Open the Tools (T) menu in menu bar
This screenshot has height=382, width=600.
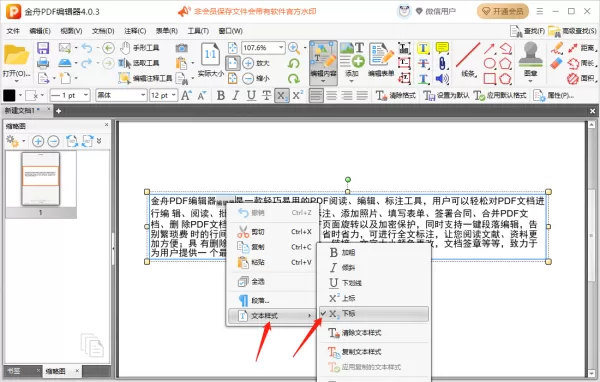click(198, 31)
